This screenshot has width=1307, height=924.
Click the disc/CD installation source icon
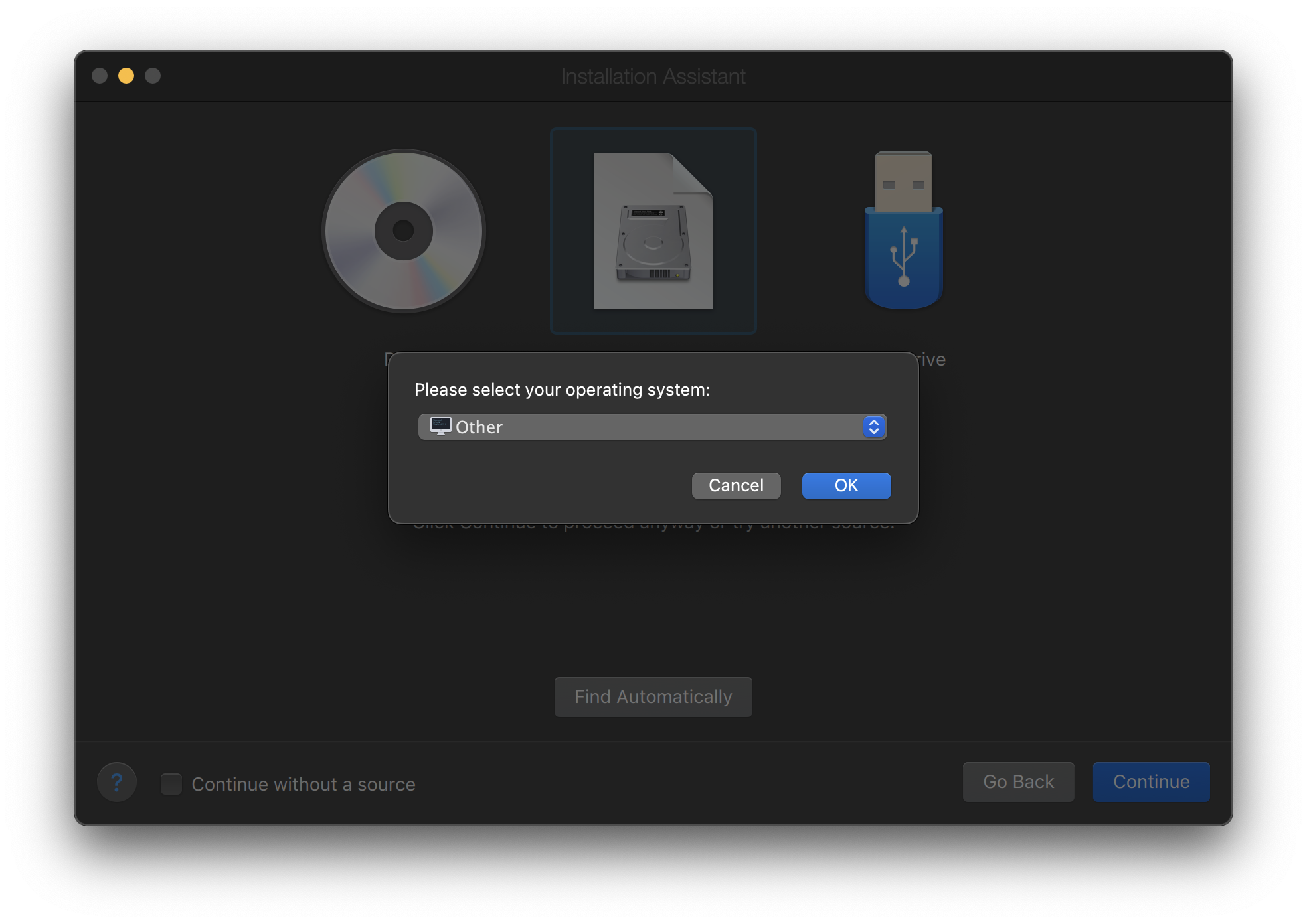tap(404, 231)
